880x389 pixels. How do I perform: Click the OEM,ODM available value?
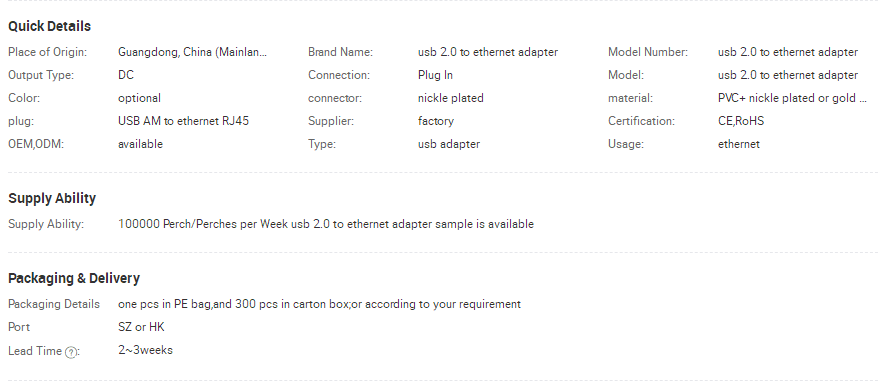pos(140,144)
